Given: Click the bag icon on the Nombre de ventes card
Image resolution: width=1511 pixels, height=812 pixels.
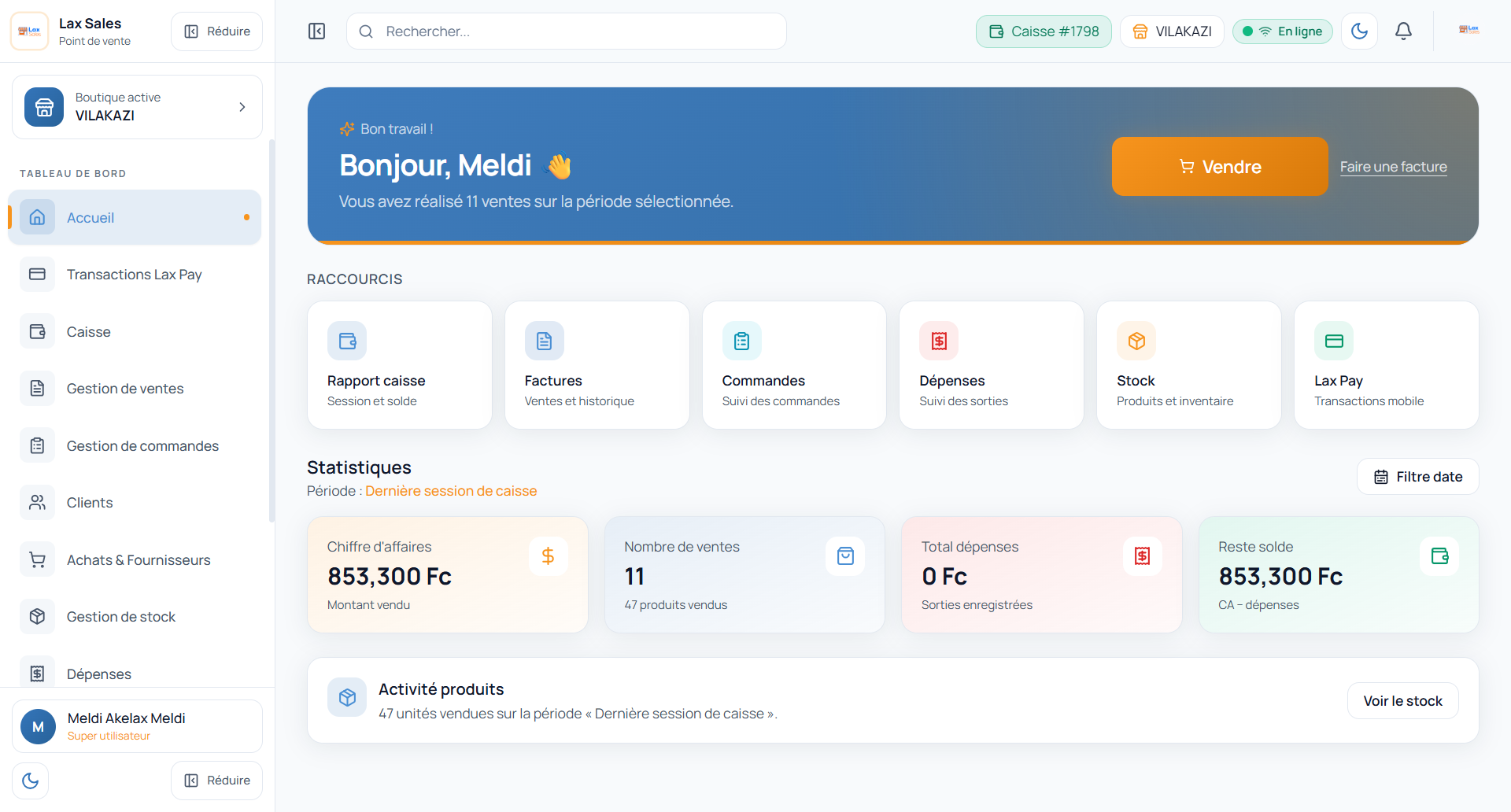Looking at the screenshot, I should 845,556.
